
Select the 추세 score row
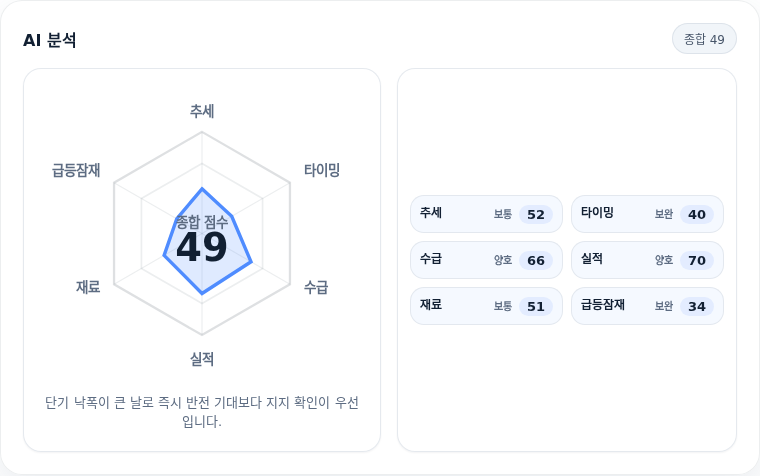pyautogui.click(x=486, y=214)
